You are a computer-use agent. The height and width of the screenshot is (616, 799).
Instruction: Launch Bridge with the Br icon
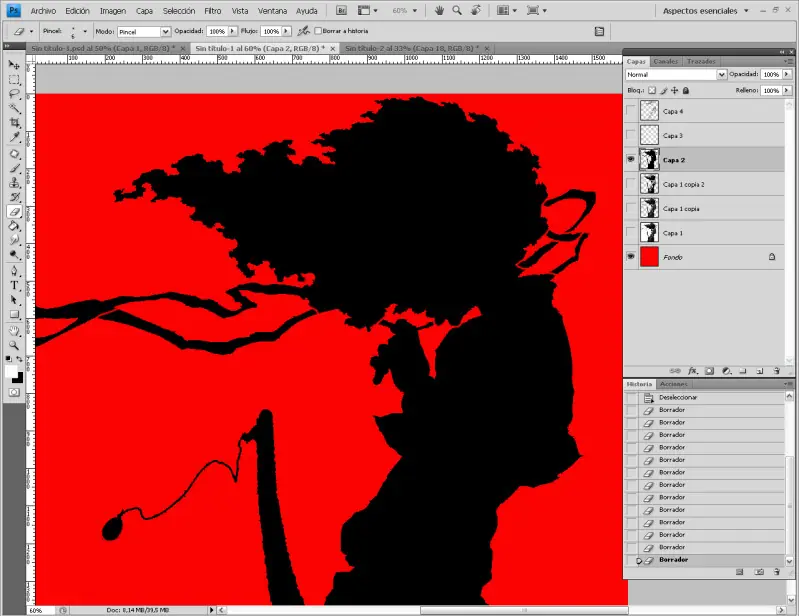click(x=342, y=10)
